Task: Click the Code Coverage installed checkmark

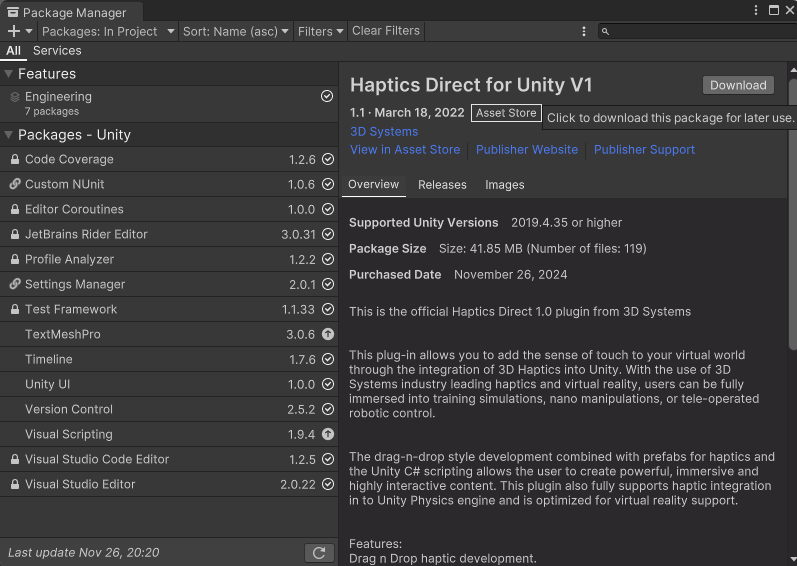Action: click(328, 160)
